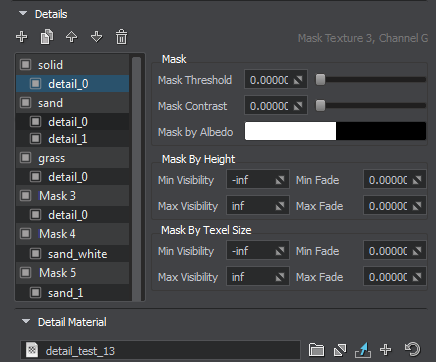Add a new detail with plus icon

[x=22, y=37]
